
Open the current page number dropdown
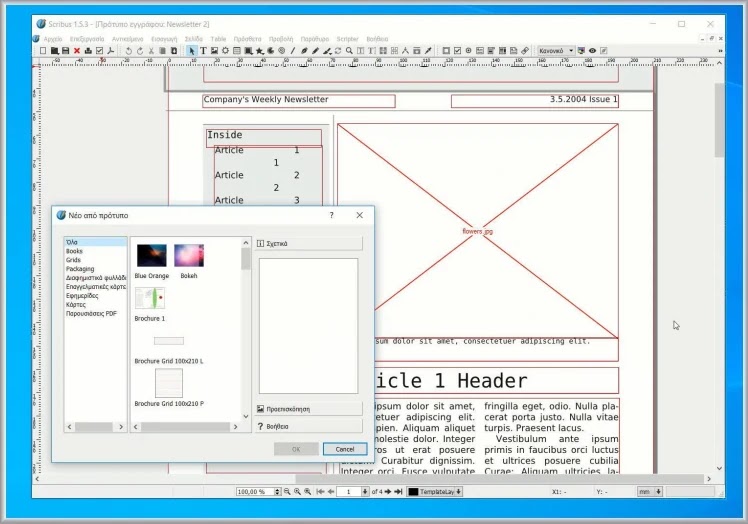[x=365, y=492]
